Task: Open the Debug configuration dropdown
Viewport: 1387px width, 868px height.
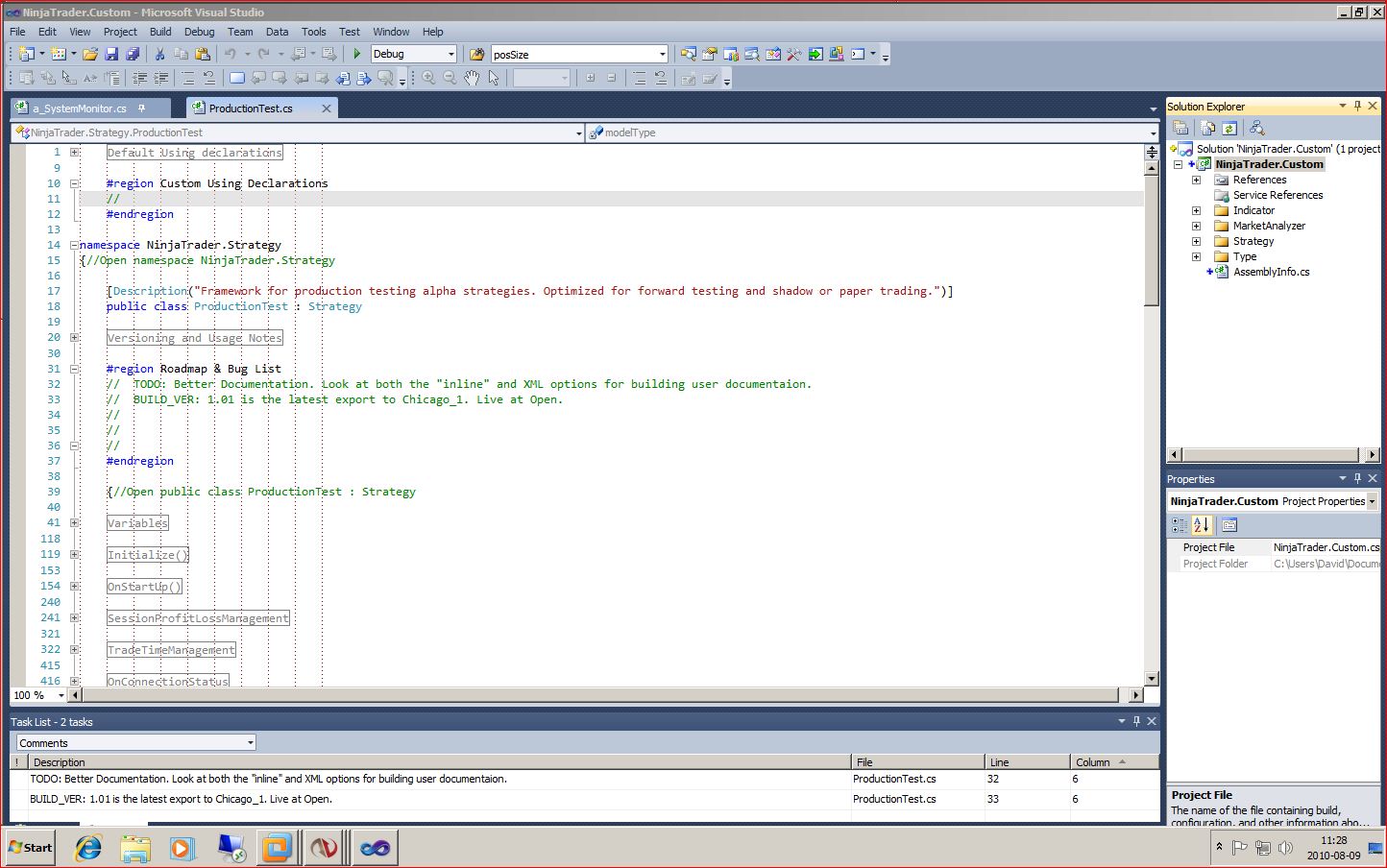Action: point(450,55)
